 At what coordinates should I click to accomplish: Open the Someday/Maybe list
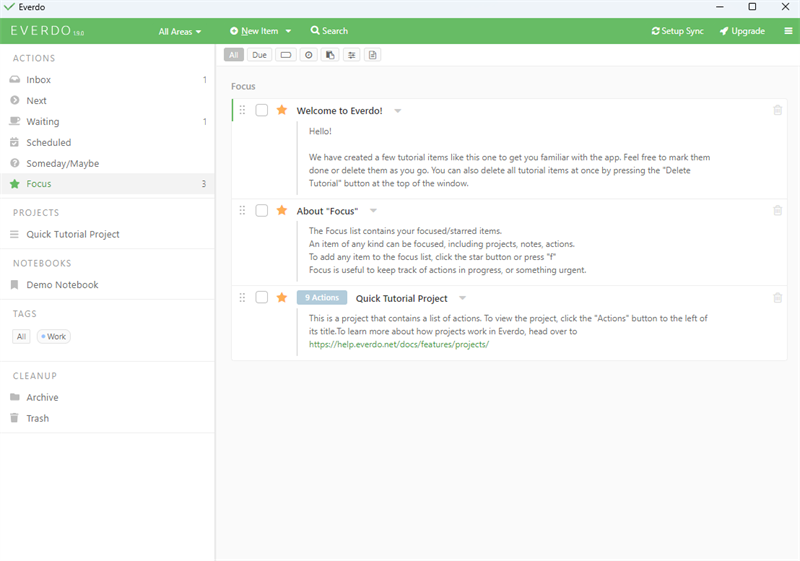107,163
